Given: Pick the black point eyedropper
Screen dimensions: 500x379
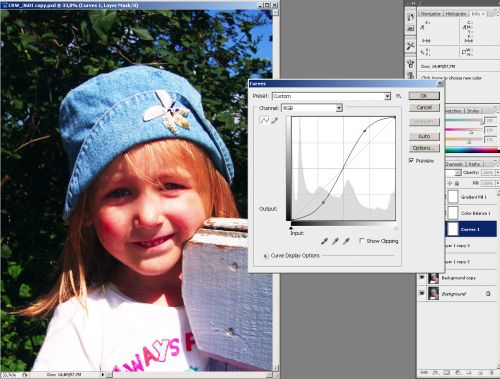Looking at the screenshot, I should (324, 241).
